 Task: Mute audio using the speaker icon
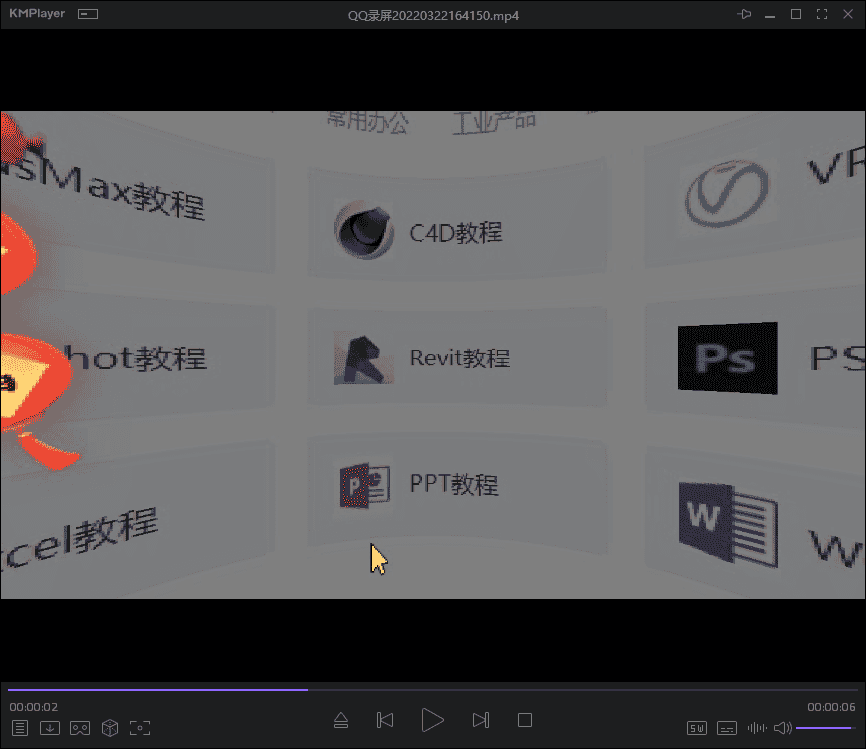click(x=782, y=727)
